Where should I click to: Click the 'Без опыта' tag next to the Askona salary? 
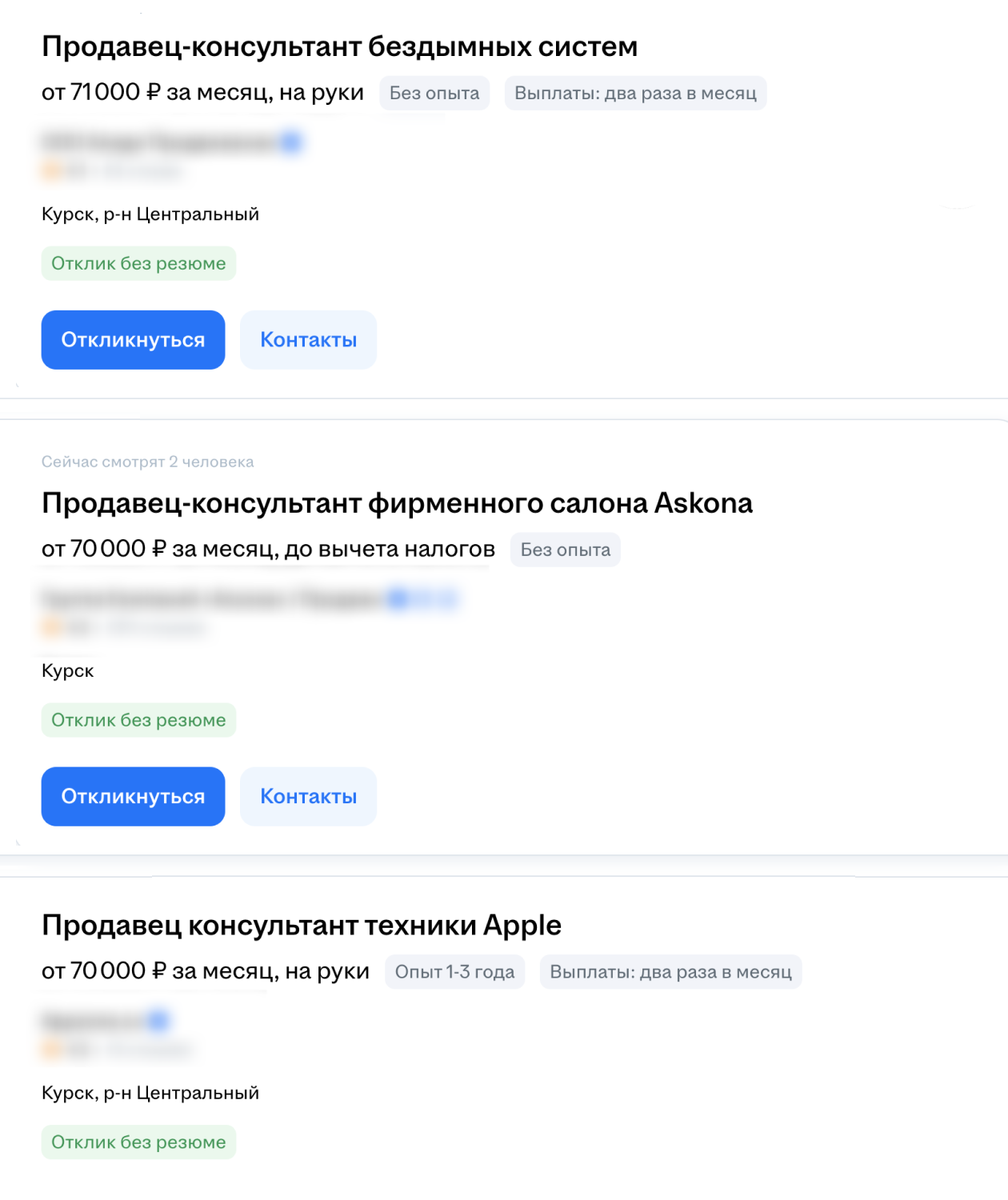point(564,550)
